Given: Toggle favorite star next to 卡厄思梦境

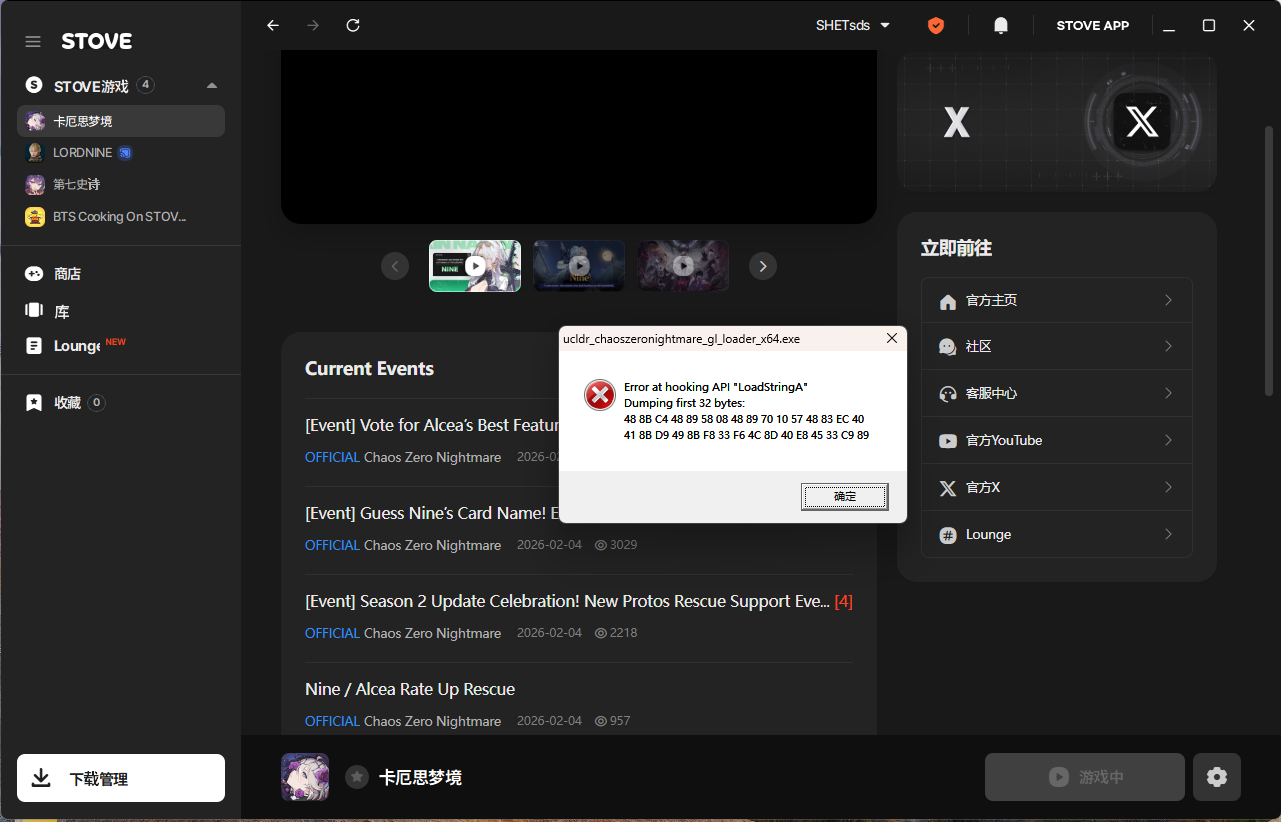Looking at the screenshot, I should point(357,777).
